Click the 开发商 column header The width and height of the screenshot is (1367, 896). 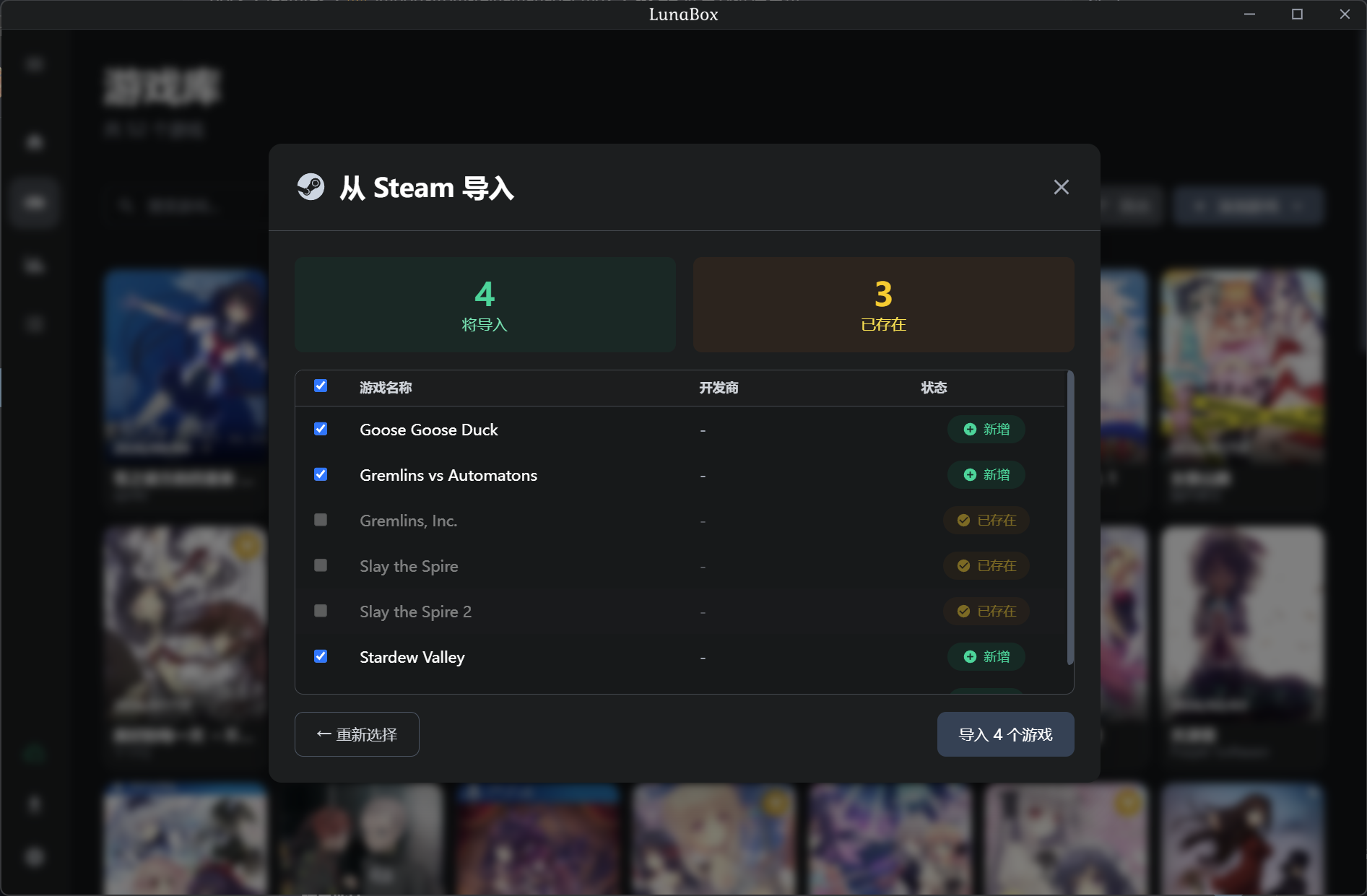(x=719, y=388)
